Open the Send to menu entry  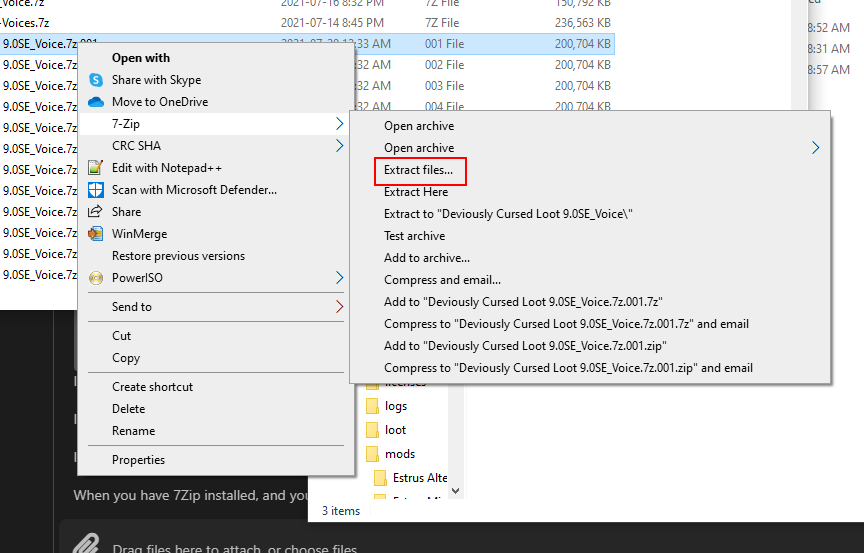pyautogui.click(x=215, y=307)
